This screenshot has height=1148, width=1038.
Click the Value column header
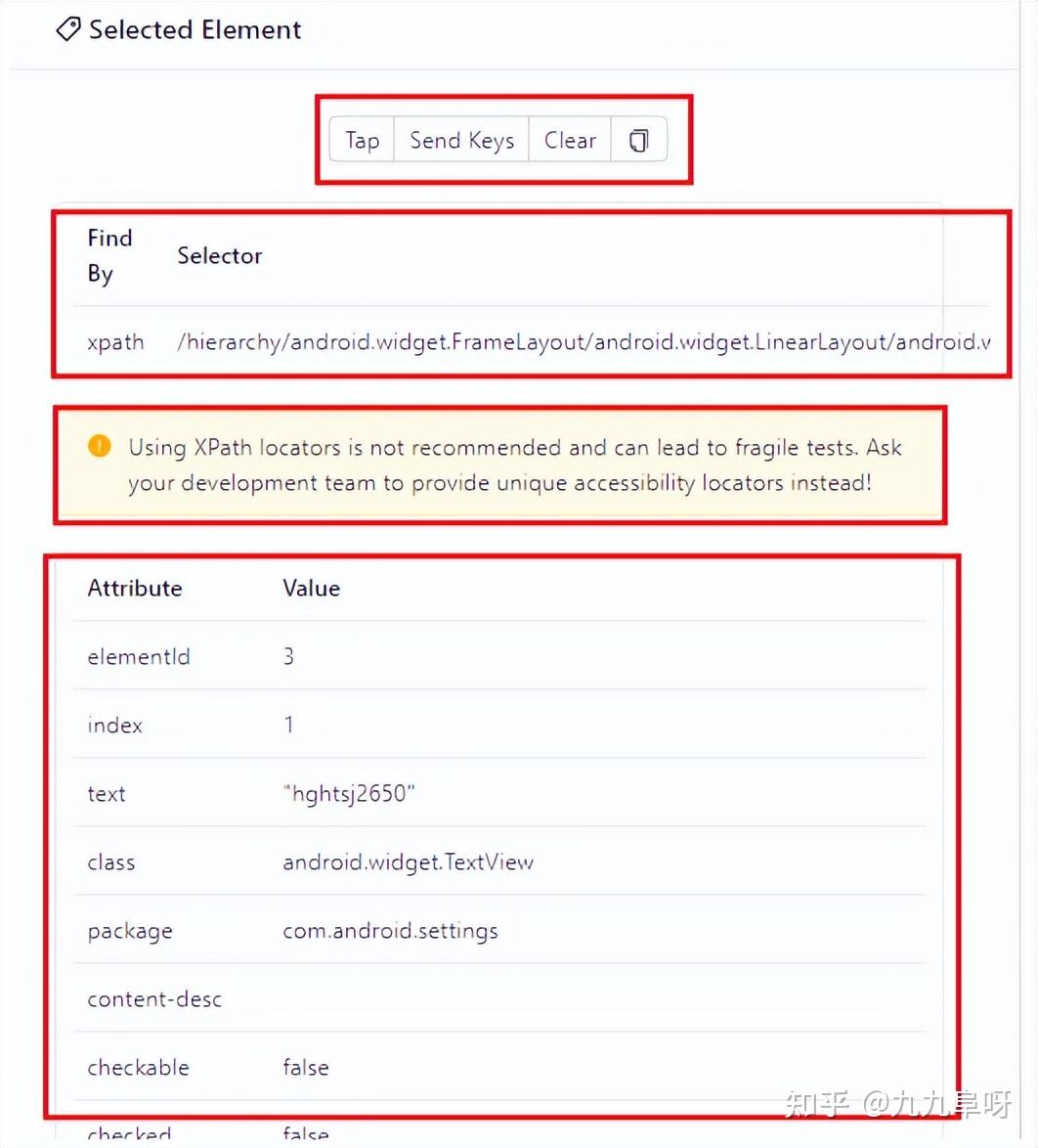point(311,588)
